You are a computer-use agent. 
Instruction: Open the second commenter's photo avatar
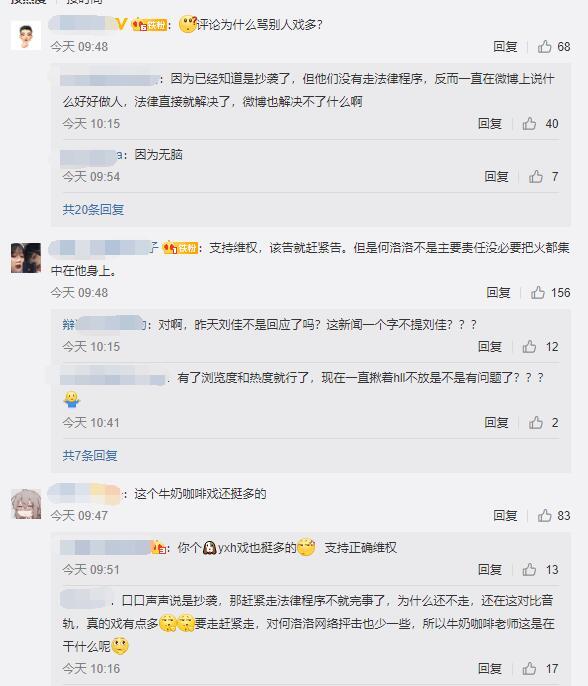point(26,258)
